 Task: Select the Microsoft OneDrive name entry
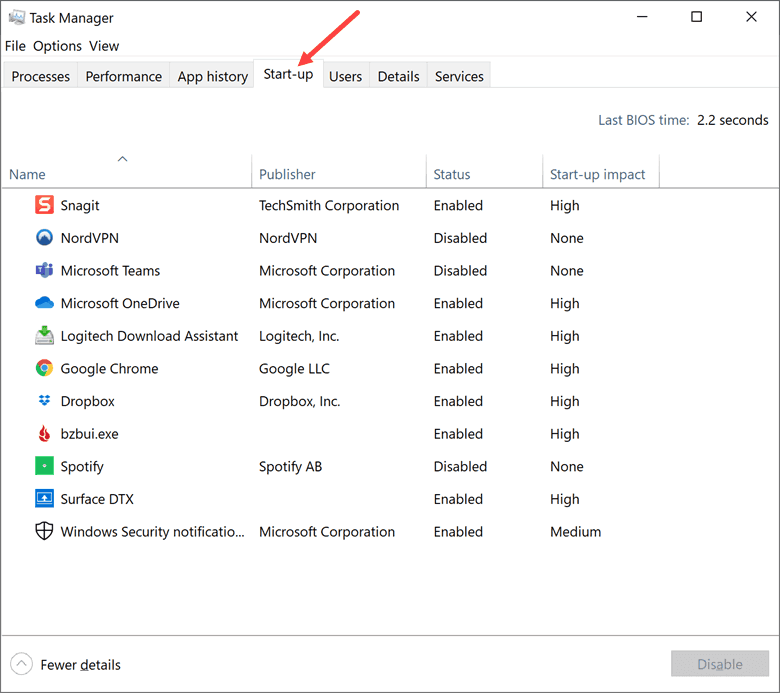(120, 303)
